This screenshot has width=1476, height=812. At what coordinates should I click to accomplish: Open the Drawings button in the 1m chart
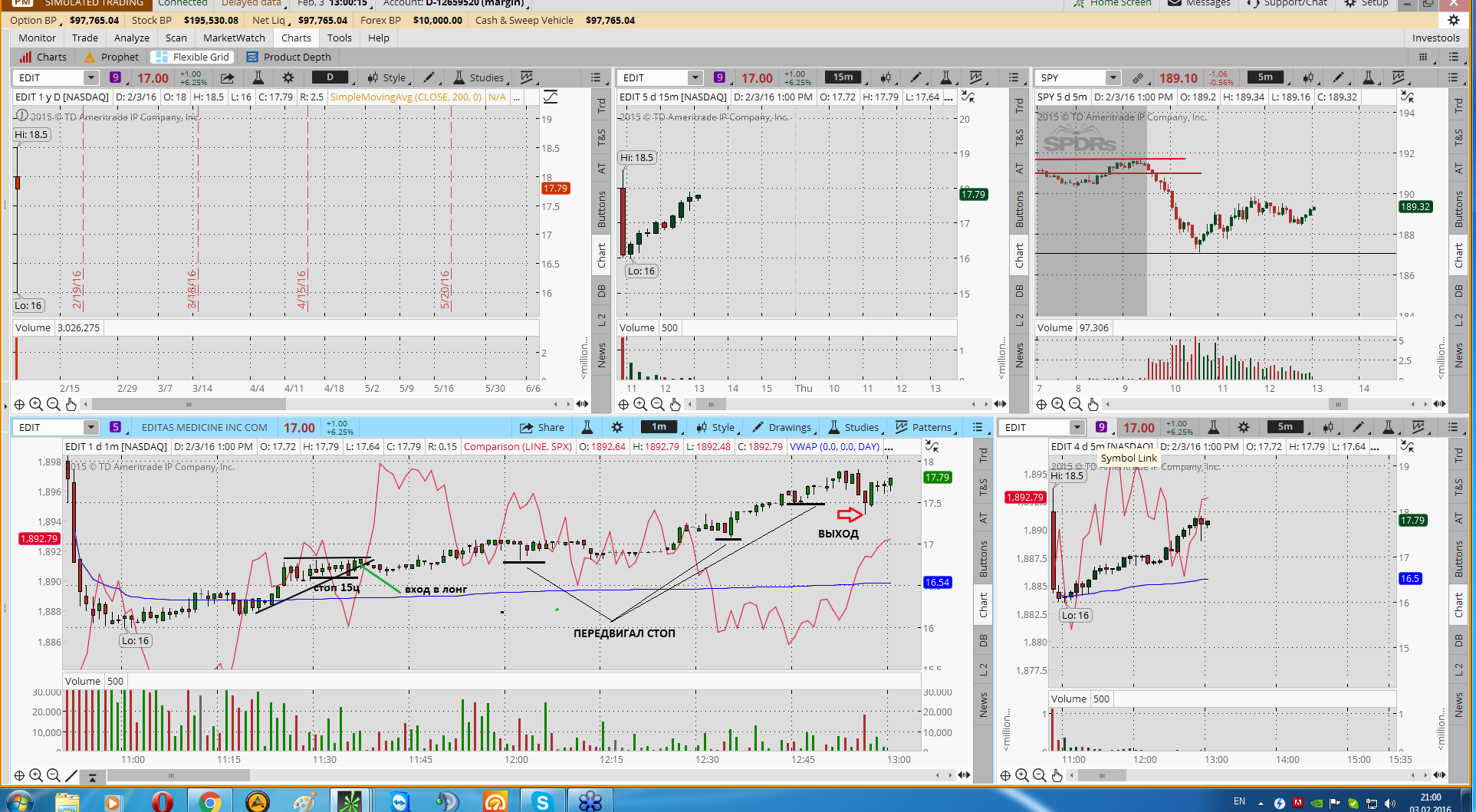(781, 427)
